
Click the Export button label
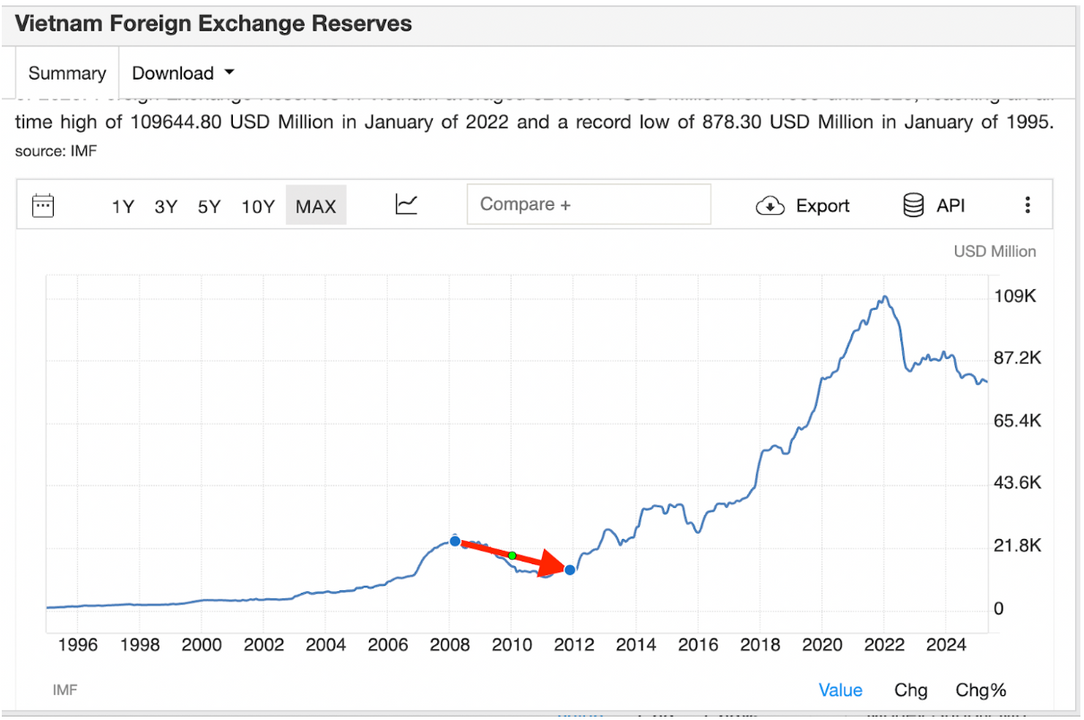point(822,206)
